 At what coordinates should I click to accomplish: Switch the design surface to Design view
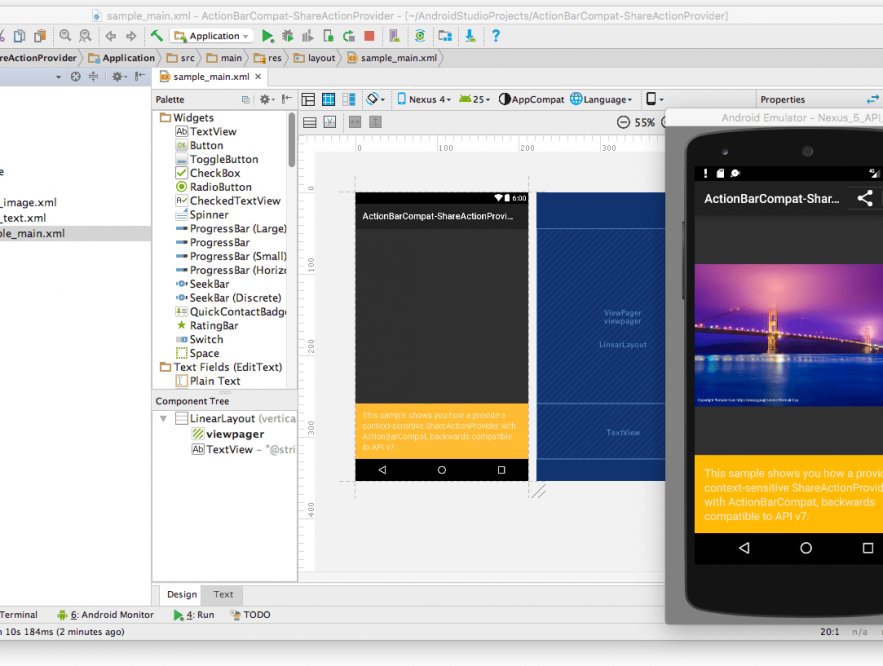tap(308, 100)
